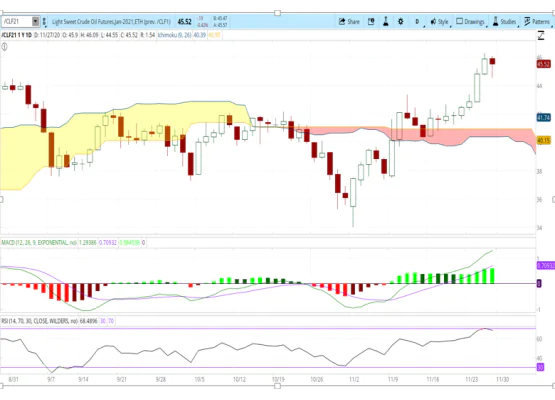The height and width of the screenshot is (400, 555).
Task: Change the D aggregation period selector
Action: [417, 22]
